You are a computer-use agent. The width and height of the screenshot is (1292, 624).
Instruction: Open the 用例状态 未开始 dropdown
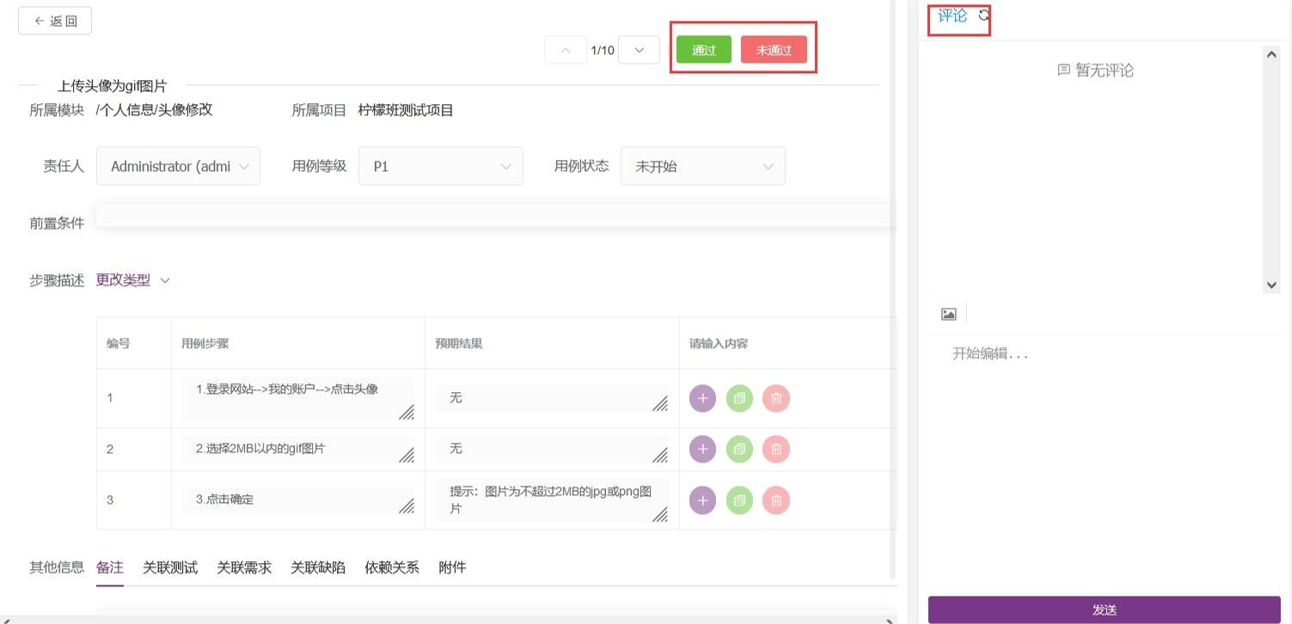coord(703,166)
